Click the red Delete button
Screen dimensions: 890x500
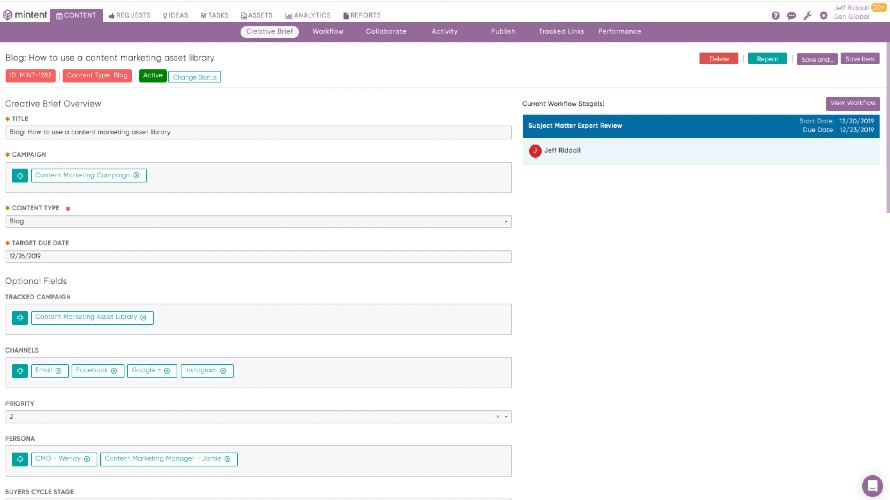(719, 58)
